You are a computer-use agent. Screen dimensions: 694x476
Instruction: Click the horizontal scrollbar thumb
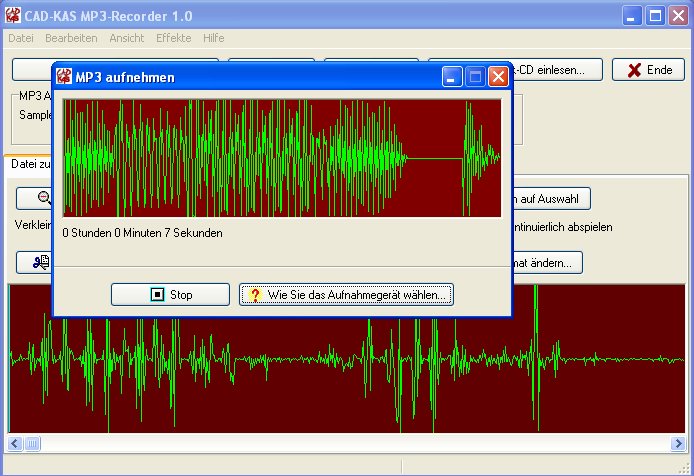pyautogui.click(x=33, y=442)
